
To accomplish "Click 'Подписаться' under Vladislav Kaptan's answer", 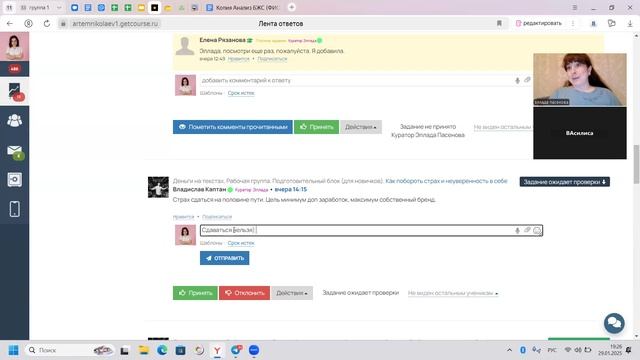I will point(217,217).
